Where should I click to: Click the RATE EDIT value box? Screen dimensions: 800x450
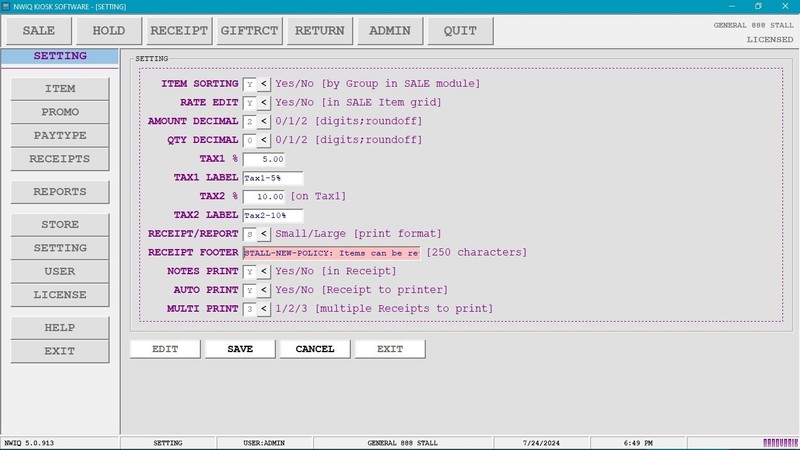coord(249,103)
